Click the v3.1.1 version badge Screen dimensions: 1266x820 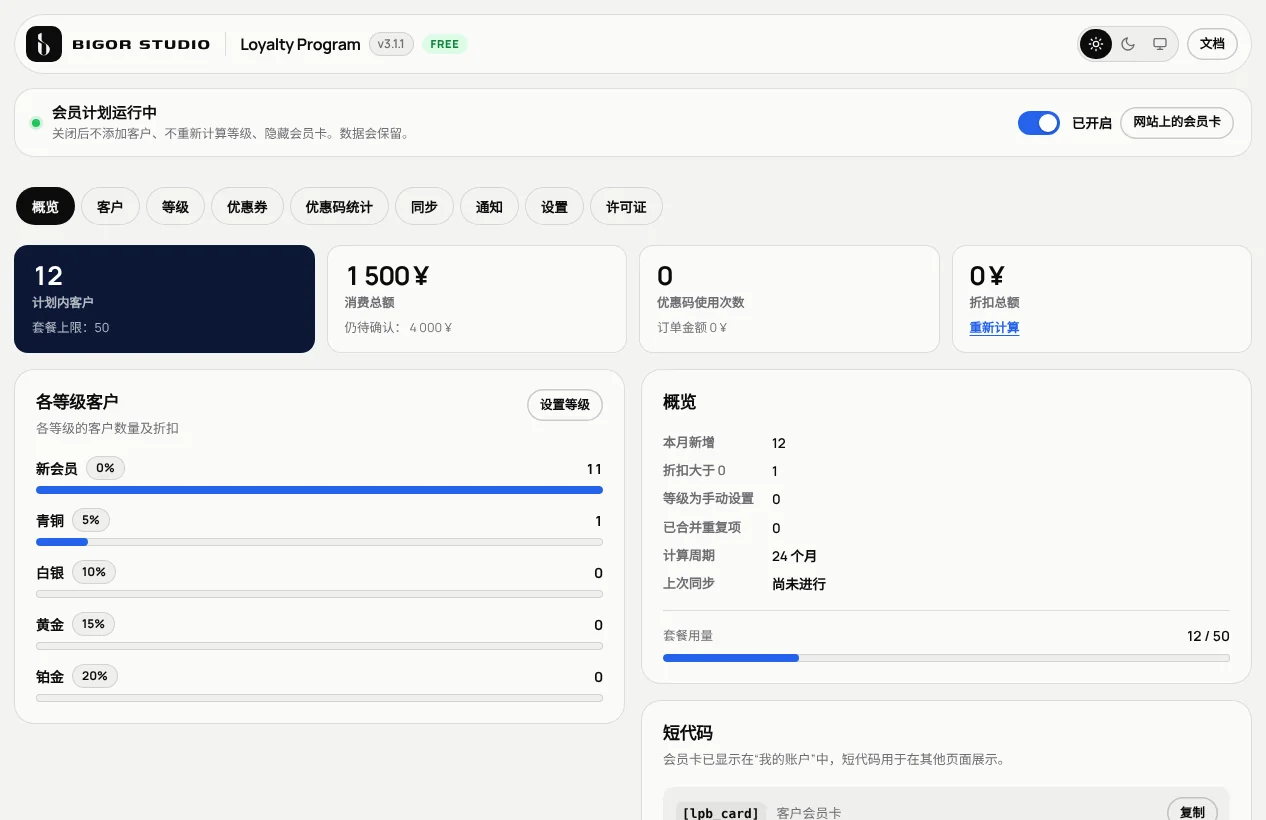point(391,44)
